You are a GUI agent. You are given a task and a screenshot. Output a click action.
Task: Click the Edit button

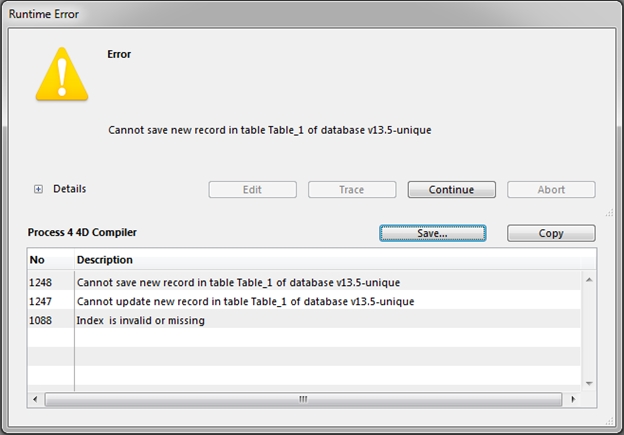252,189
